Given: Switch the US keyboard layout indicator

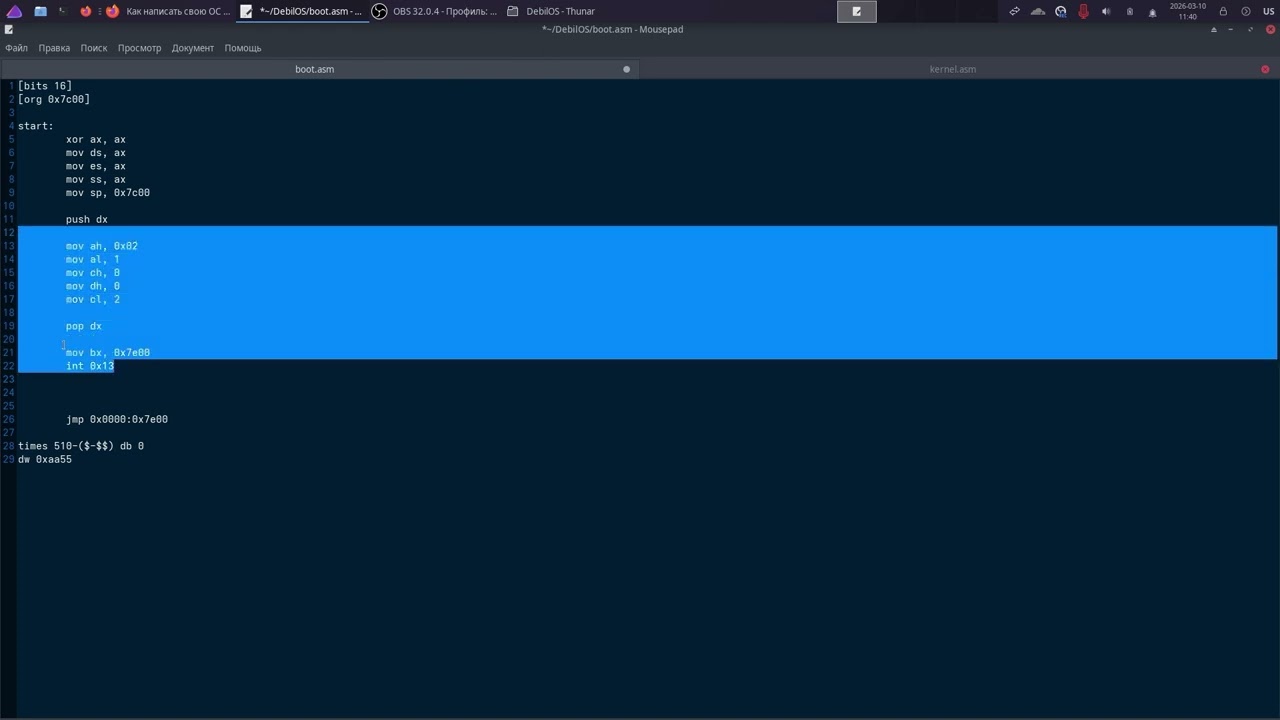Looking at the screenshot, I should (x=1268, y=11).
